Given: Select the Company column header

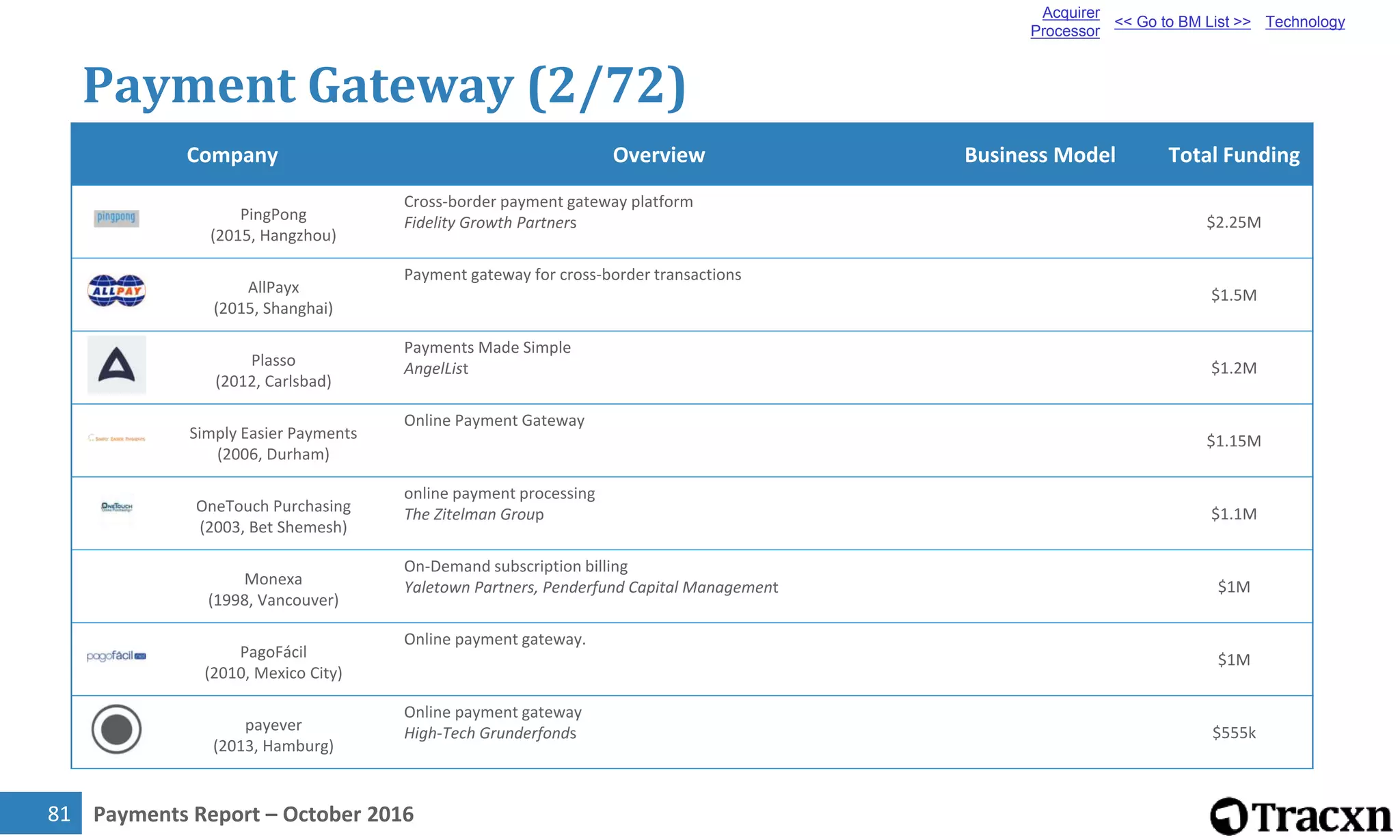Looking at the screenshot, I should (232, 155).
